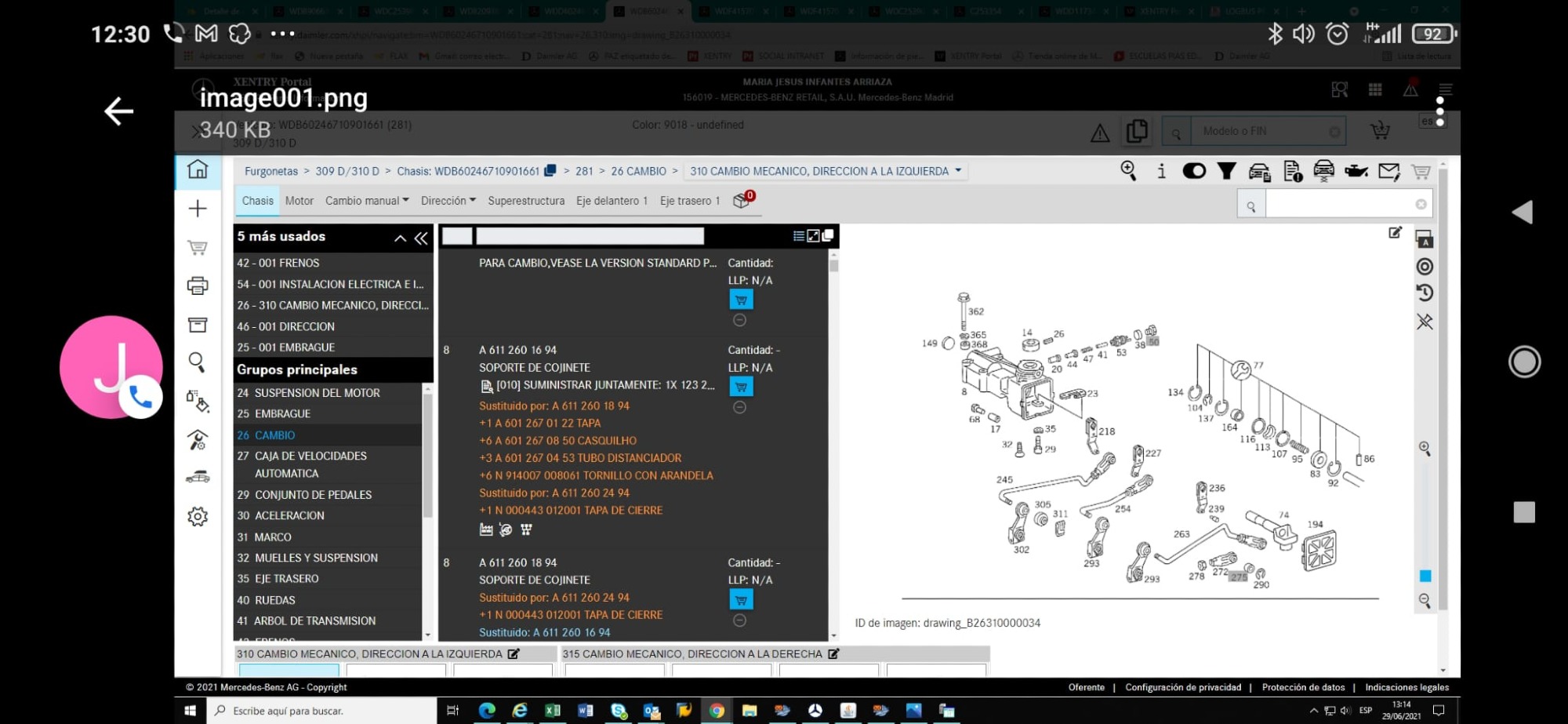The image size is (1568, 724).
Task: Click the info 'i' toolbar icon
Action: point(1161,171)
